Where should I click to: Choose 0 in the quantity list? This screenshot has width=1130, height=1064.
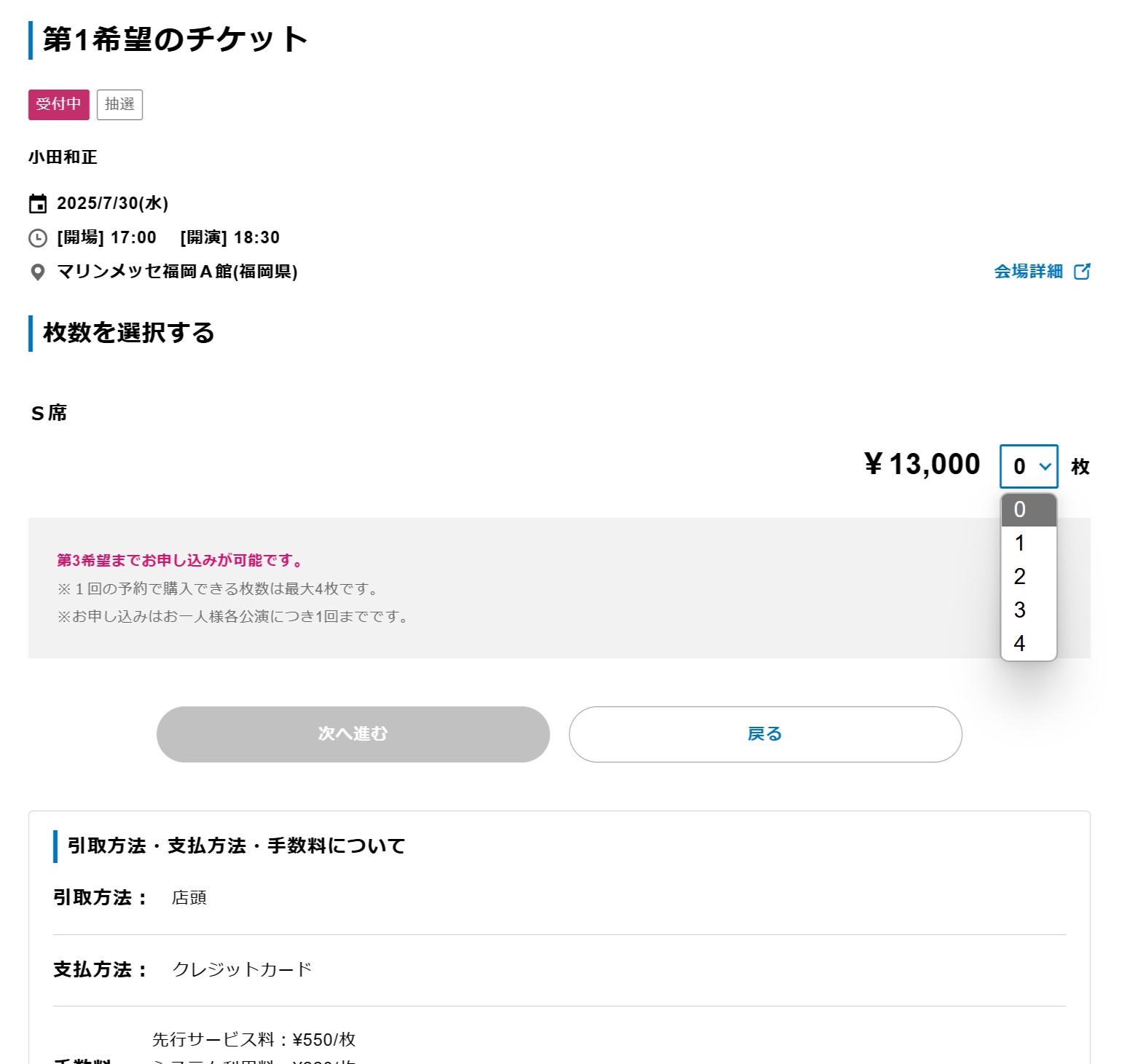(1029, 510)
